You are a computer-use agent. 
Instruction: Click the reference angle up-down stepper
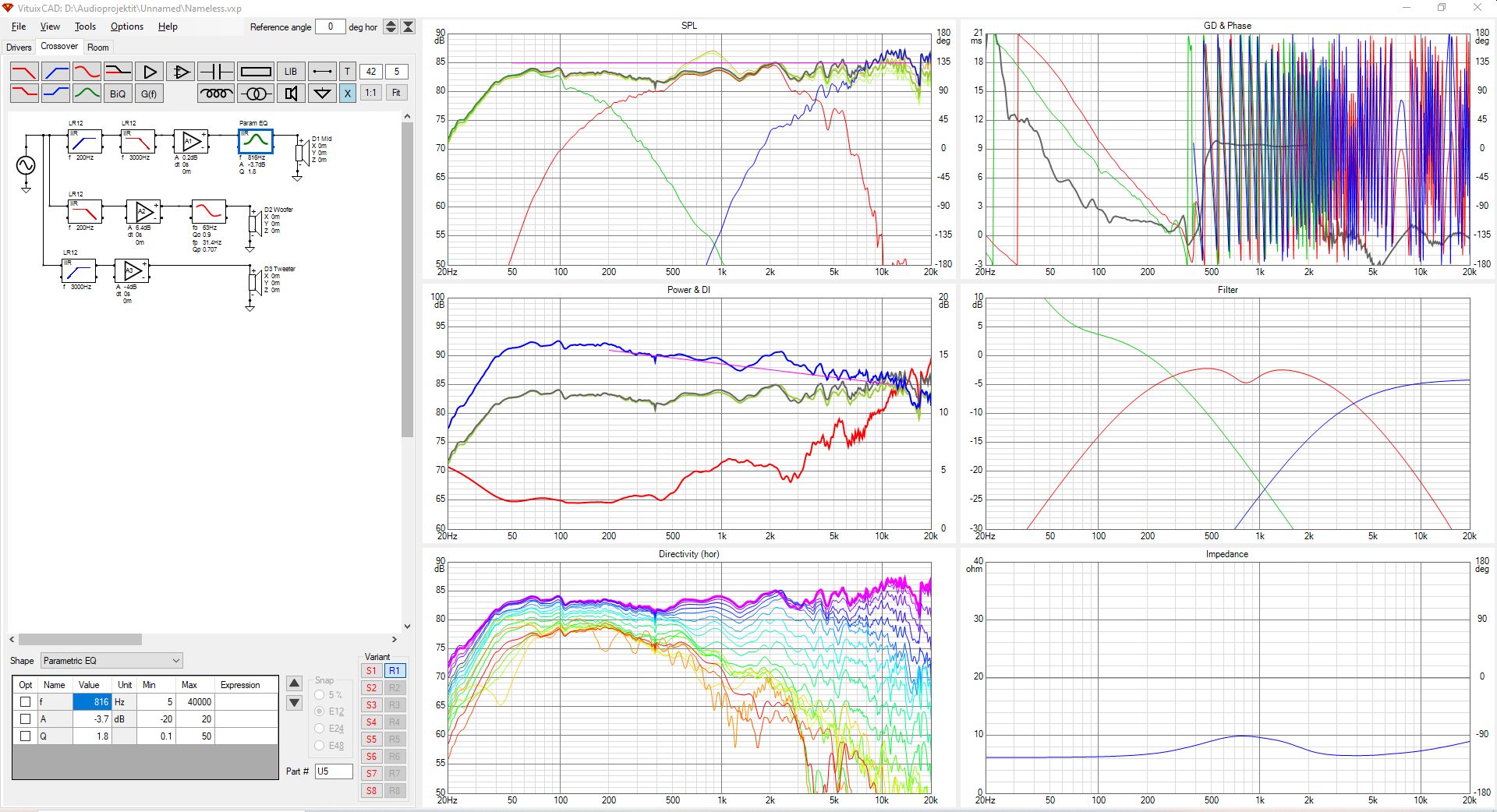pyautogui.click(x=391, y=26)
